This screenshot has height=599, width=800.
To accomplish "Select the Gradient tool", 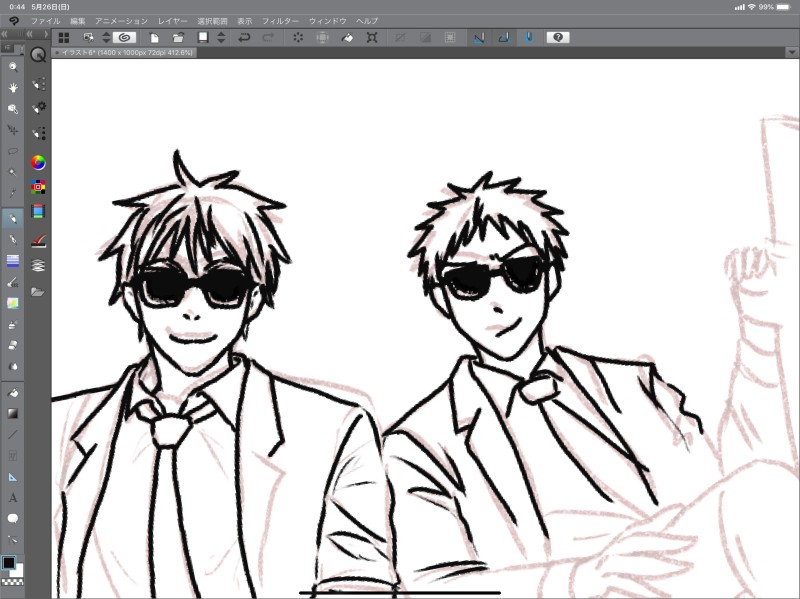I will [x=13, y=413].
